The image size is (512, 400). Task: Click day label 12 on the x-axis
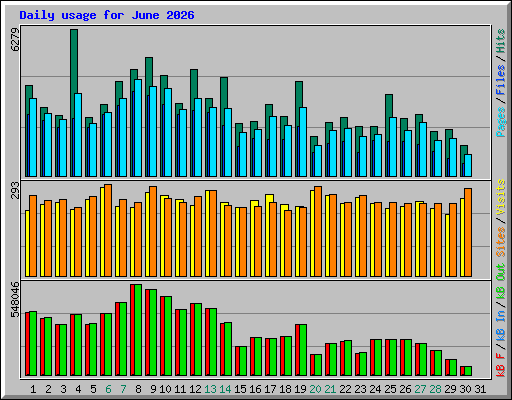point(195,389)
